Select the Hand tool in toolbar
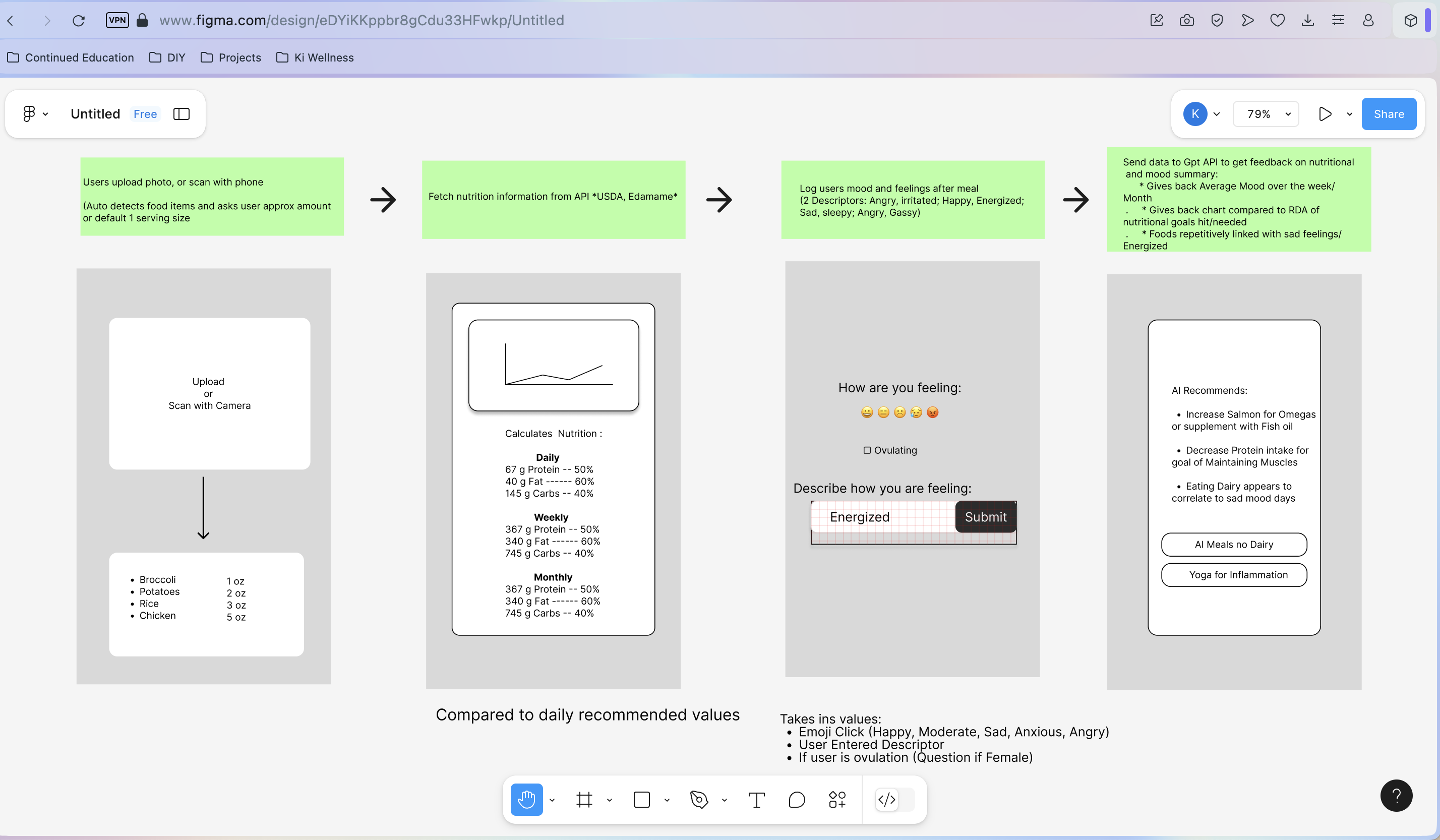Viewport: 1440px width, 840px height. click(x=526, y=800)
